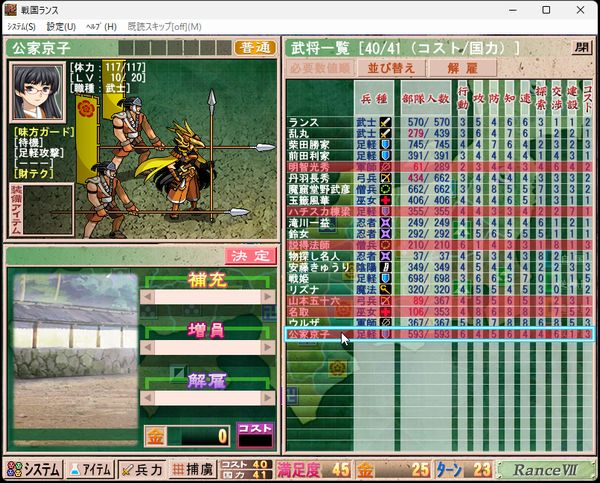
Task: Click right arrow of 解雇 slider
Action: pyautogui.click(x=268, y=398)
